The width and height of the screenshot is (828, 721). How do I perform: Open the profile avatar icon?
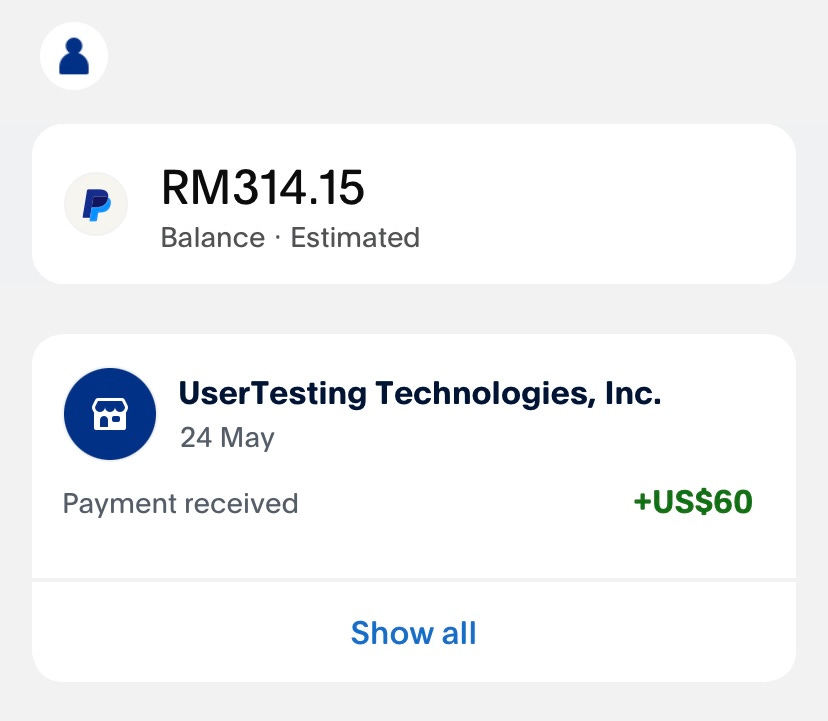(x=74, y=56)
